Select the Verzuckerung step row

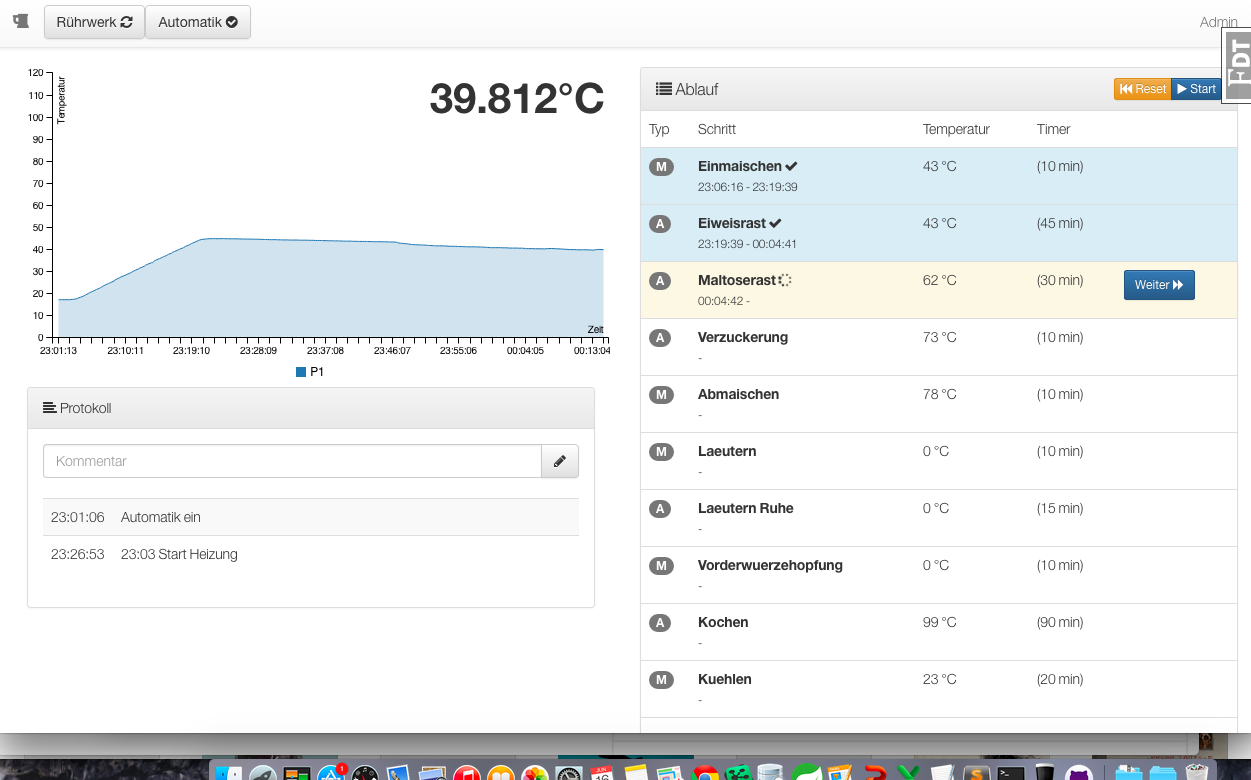742,338
